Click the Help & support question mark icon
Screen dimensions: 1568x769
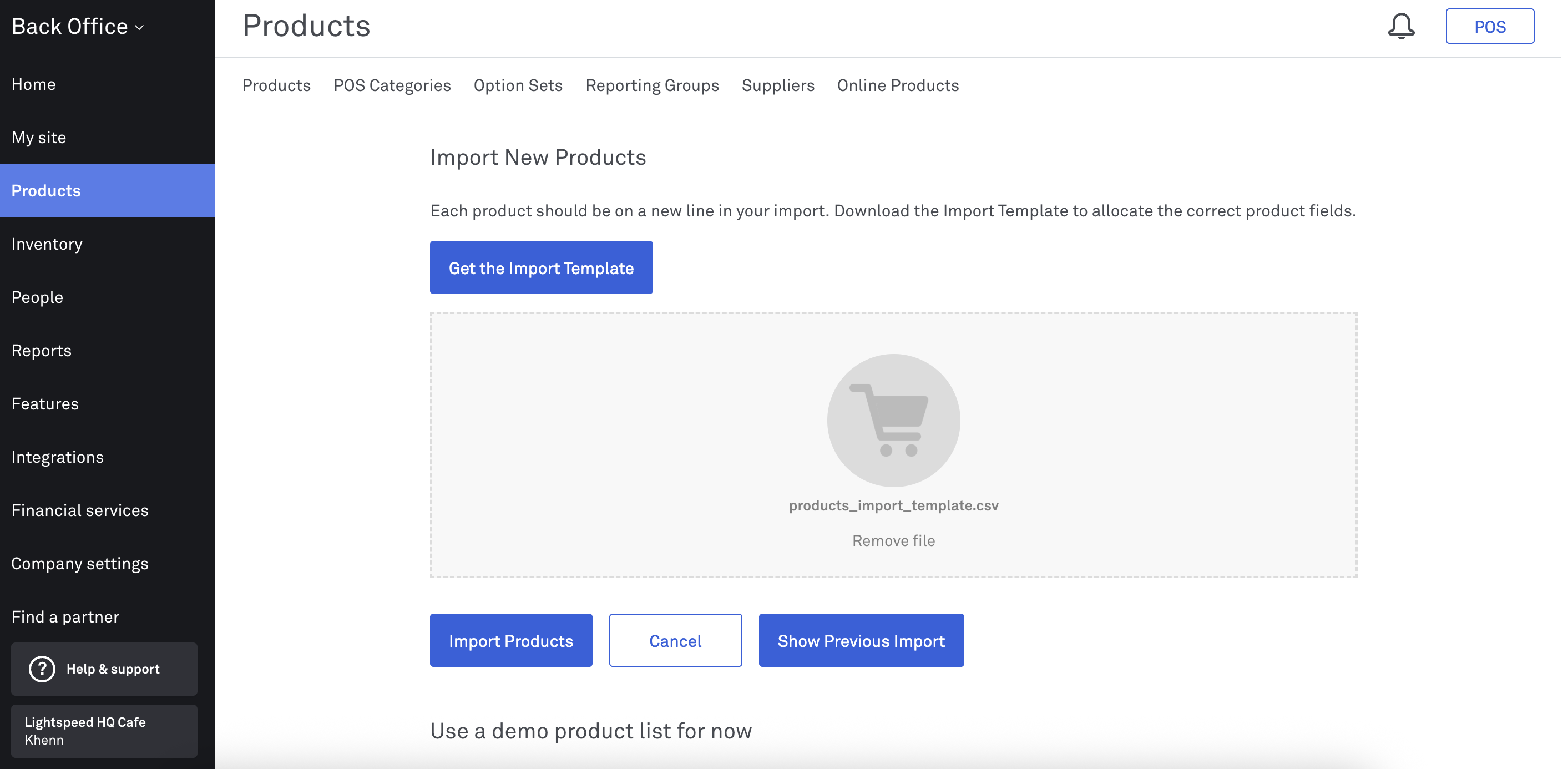tap(42, 669)
